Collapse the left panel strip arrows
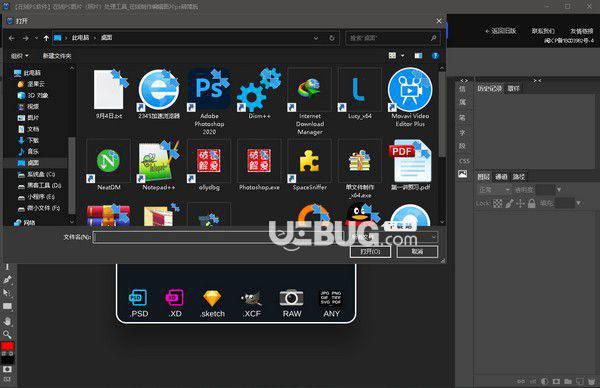This screenshot has width=600, height=388. tap(464, 81)
